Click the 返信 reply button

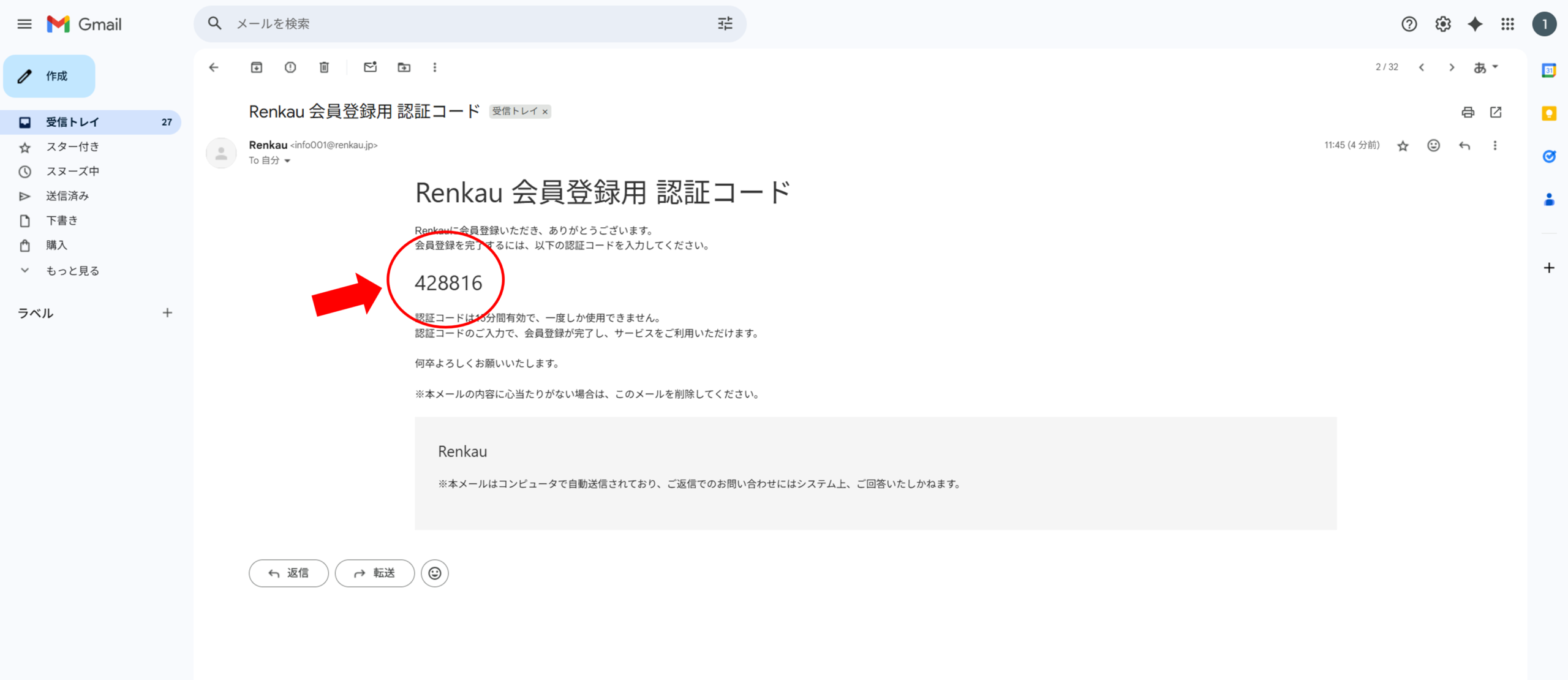click(288, 573)
